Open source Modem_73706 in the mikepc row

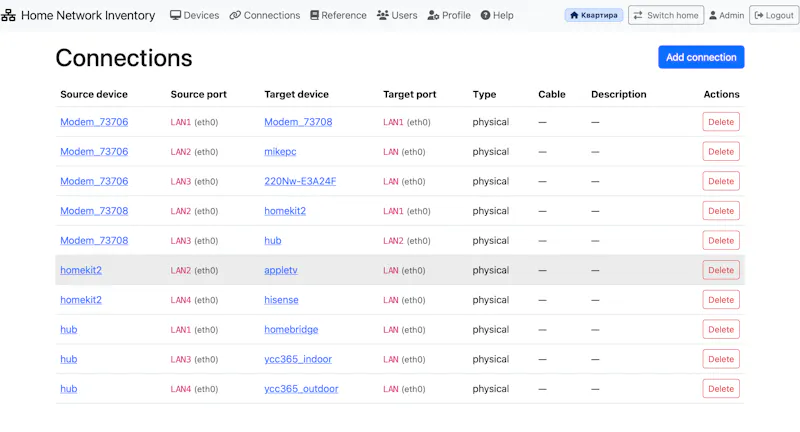point(94,151)
